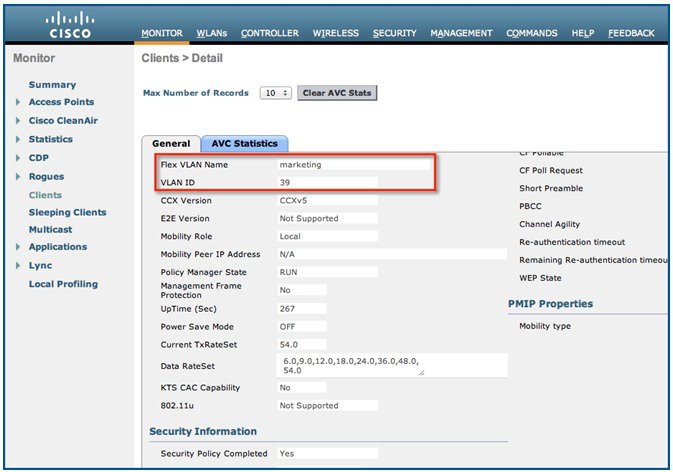673x472 pixels.
Task: Click 'Re-authentication timeout' label
Action: click(x=572, y=242)
